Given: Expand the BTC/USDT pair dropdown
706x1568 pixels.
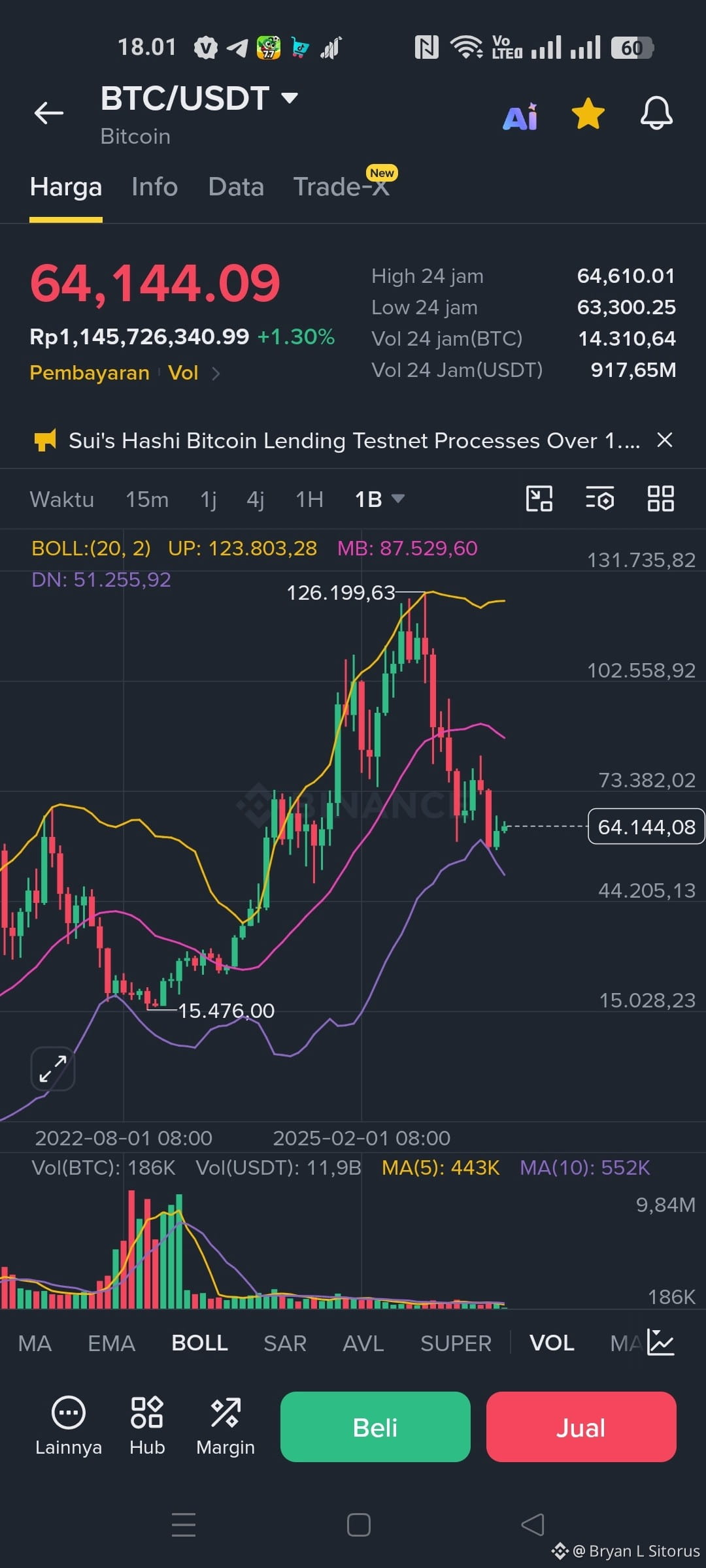Looking at the screenshot, I should pos(289,98).
